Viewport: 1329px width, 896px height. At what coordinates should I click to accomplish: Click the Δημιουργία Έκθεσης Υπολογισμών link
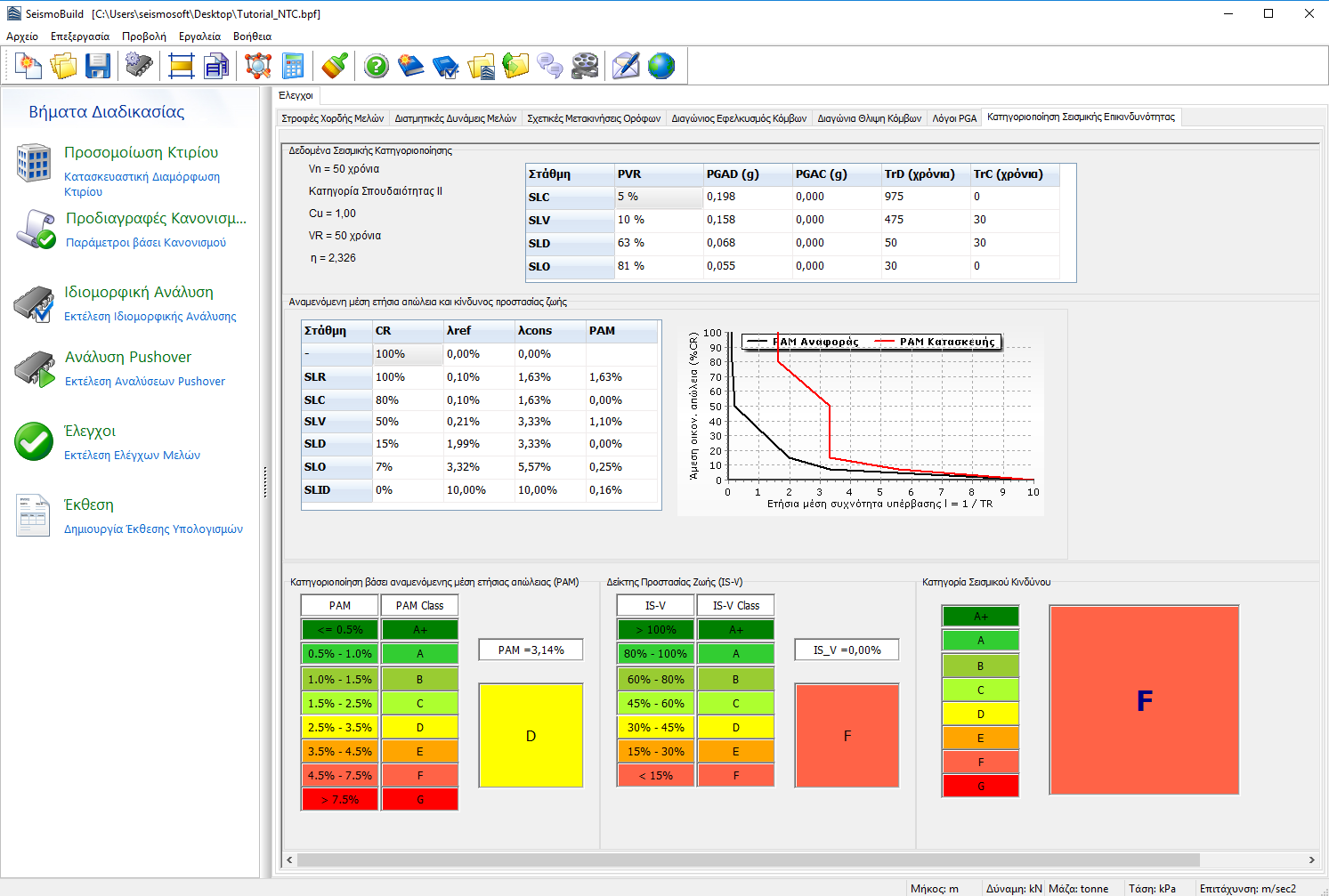point(153,529)
